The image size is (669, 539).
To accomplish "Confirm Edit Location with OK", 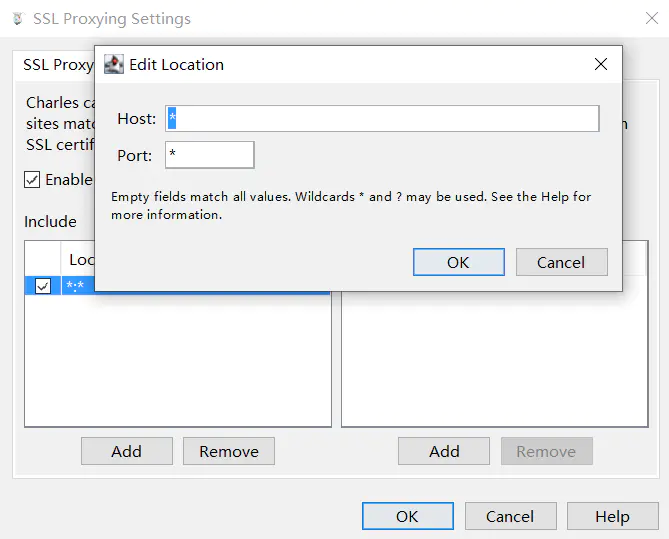I will click(458, 262).
